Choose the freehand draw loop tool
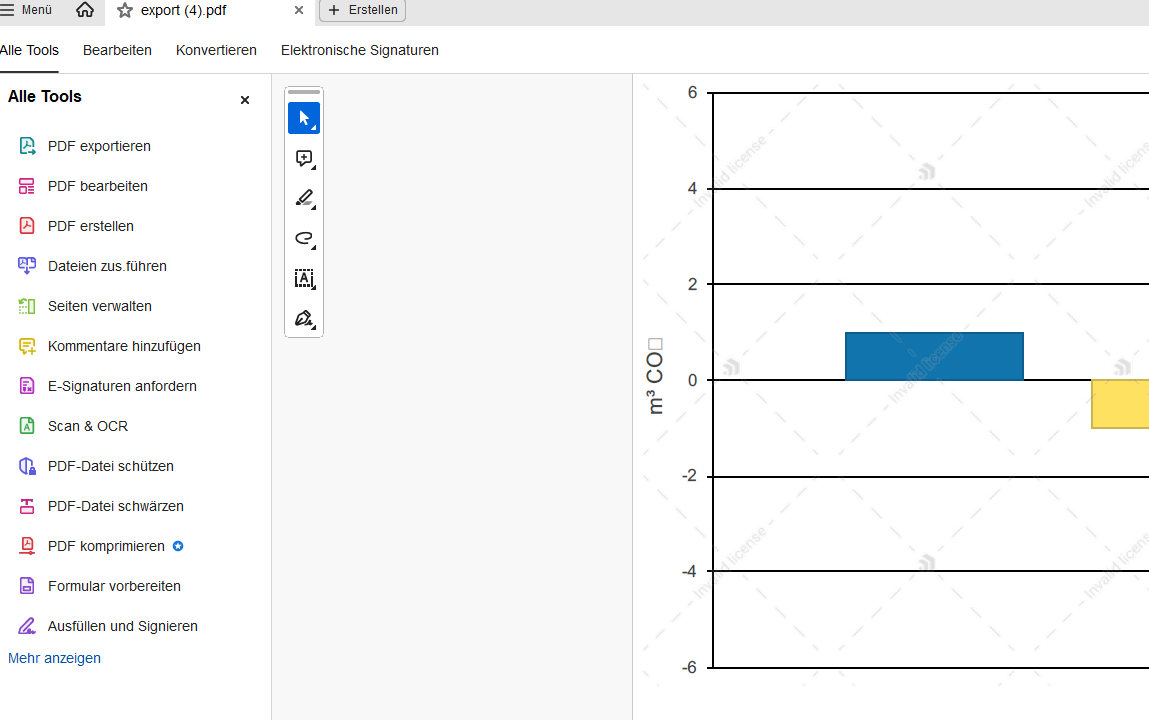Image resolution: width=1149 pixels, height=720 pixels. coord(304,238)
